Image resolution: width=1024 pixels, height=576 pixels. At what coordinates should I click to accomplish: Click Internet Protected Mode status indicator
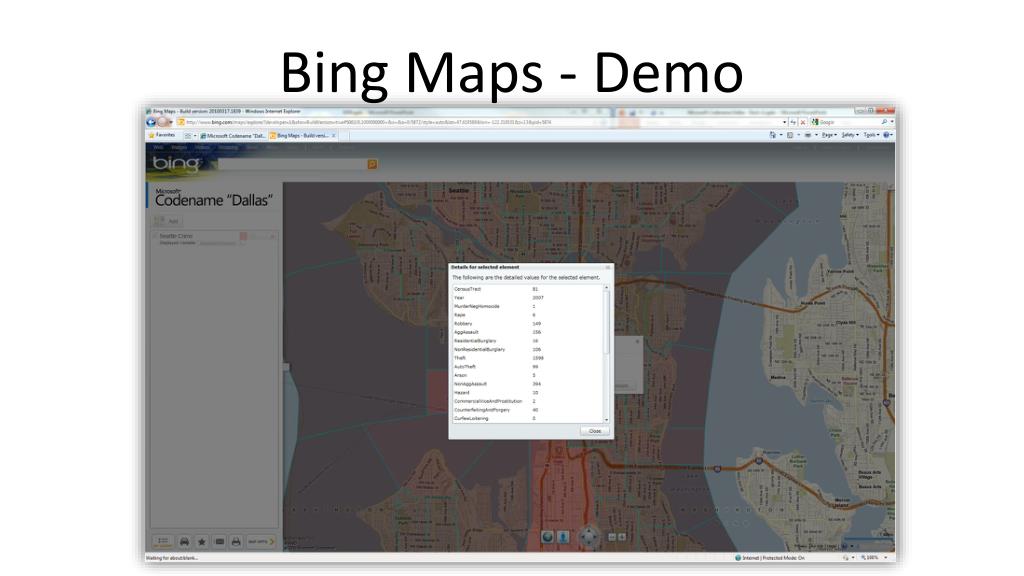pos(771,558)
